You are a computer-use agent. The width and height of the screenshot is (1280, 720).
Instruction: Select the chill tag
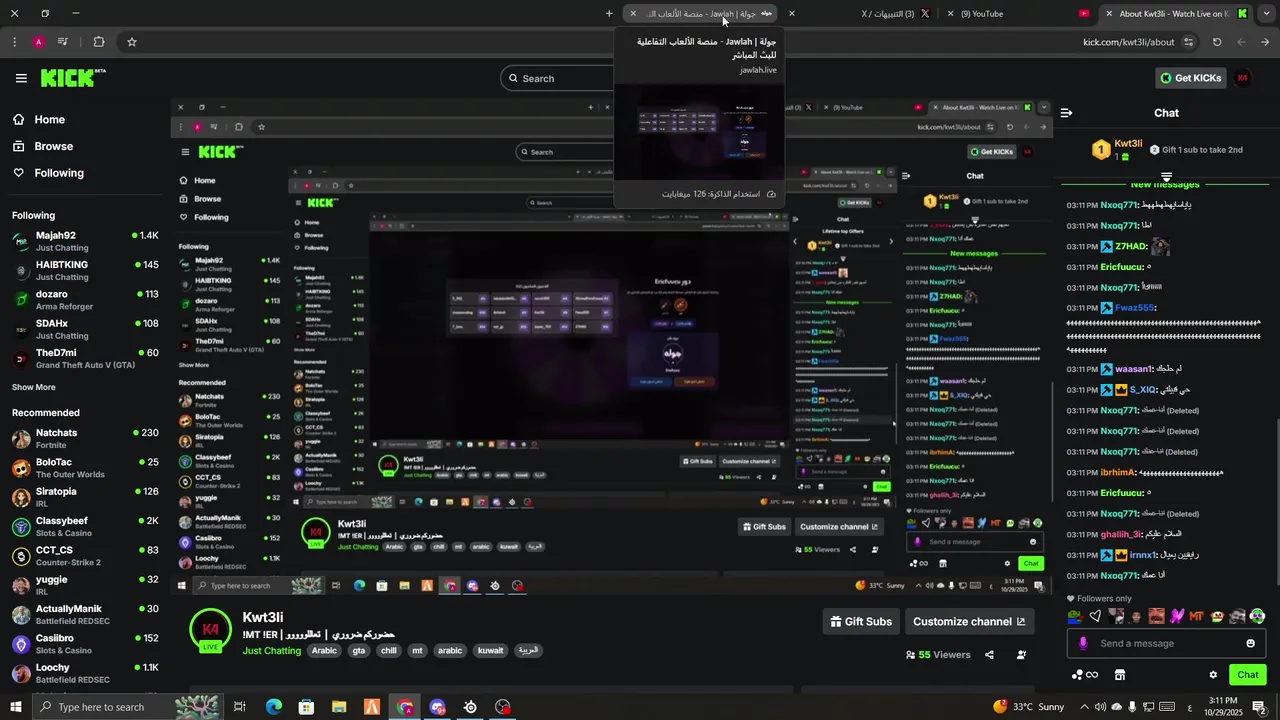389,651
